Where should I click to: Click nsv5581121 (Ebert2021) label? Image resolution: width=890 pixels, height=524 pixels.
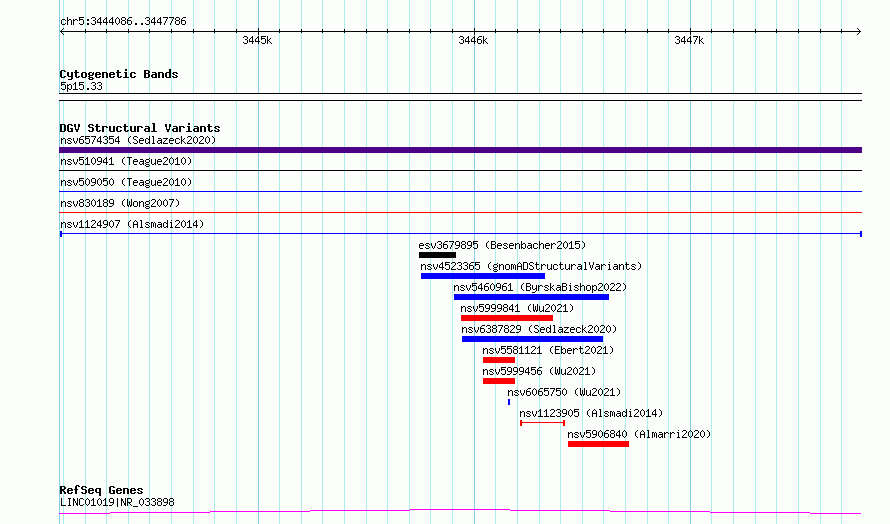[548, 350]
